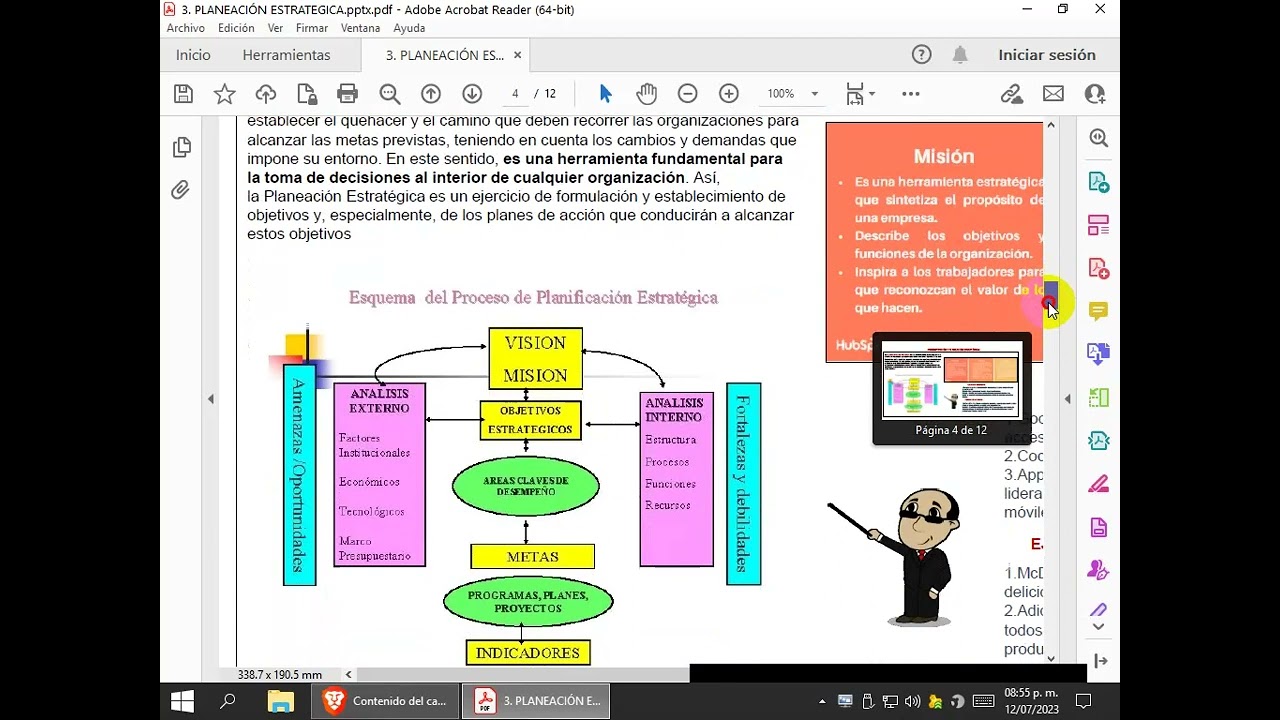Show hidden system tray icons
Image resolution: width=1280 pixels, height=720 pixels.
click(x=822, y=701)
